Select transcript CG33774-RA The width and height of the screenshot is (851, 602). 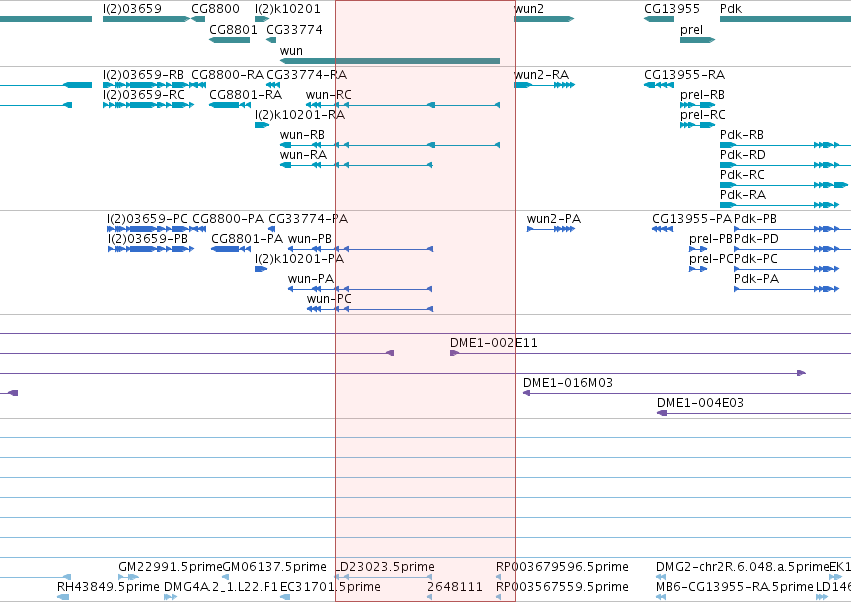tap(307, 75)
